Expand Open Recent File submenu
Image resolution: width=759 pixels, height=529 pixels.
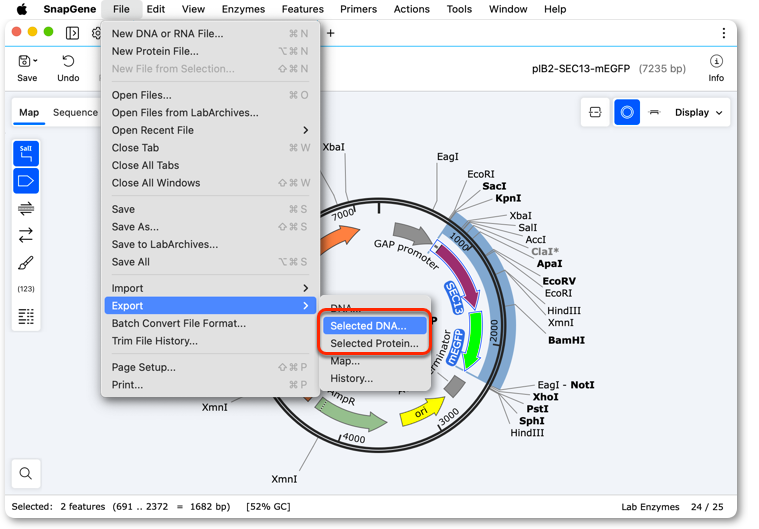pyautogui.click(x=210, y=130)
